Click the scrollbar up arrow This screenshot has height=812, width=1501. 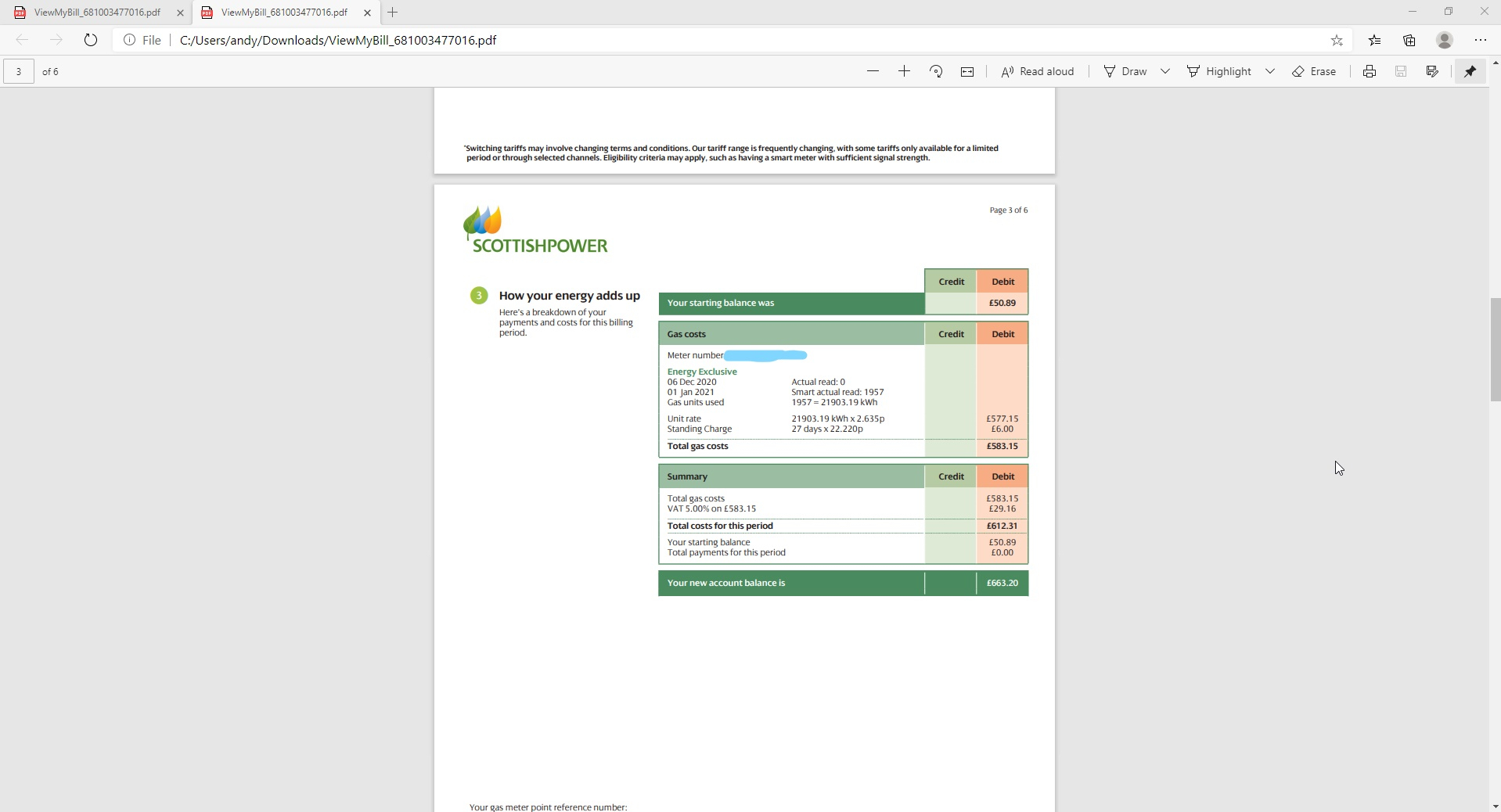[1495, 62]
